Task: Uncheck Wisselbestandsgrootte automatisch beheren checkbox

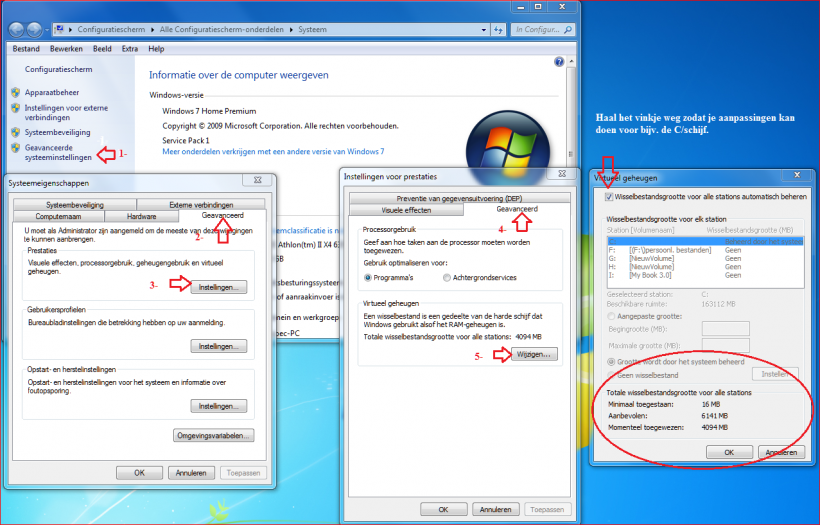Action: [x=611, y=198]
